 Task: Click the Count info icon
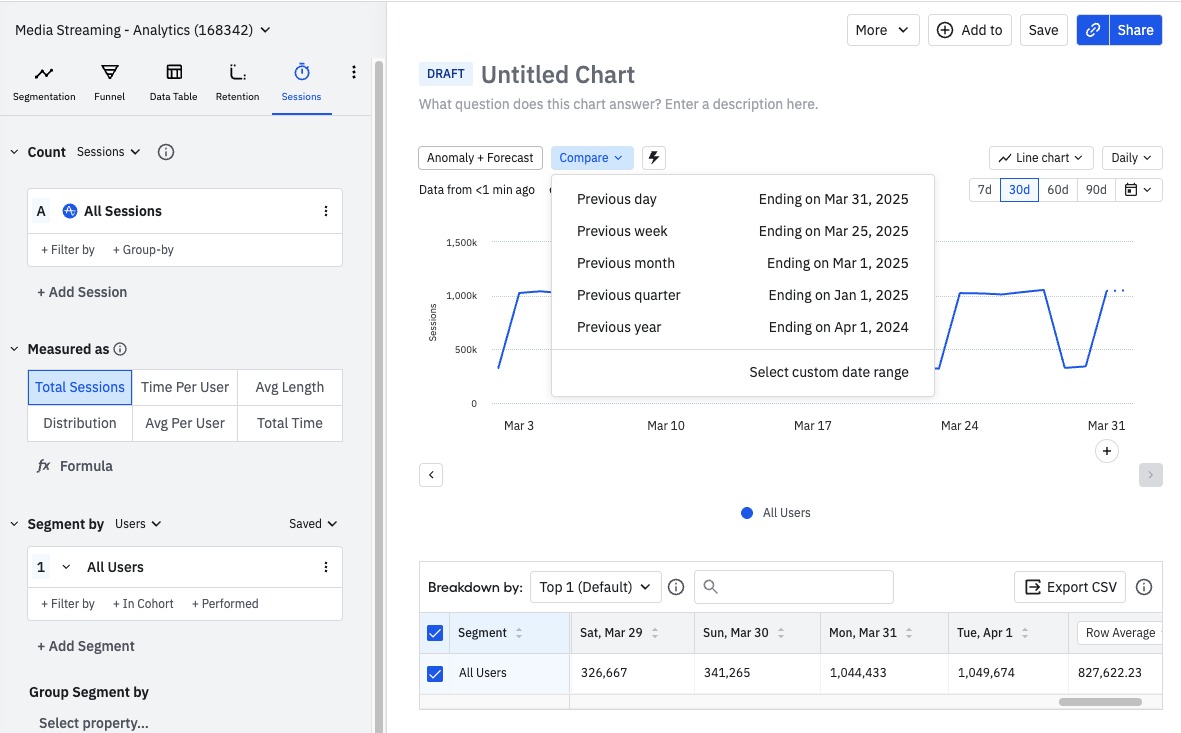coord(167,152)
